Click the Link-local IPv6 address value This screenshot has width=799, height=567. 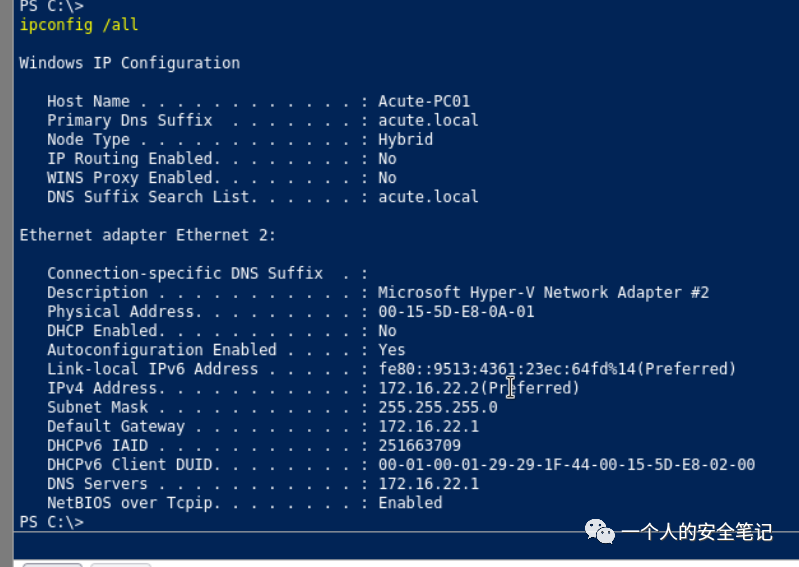(x=556, y=369)
